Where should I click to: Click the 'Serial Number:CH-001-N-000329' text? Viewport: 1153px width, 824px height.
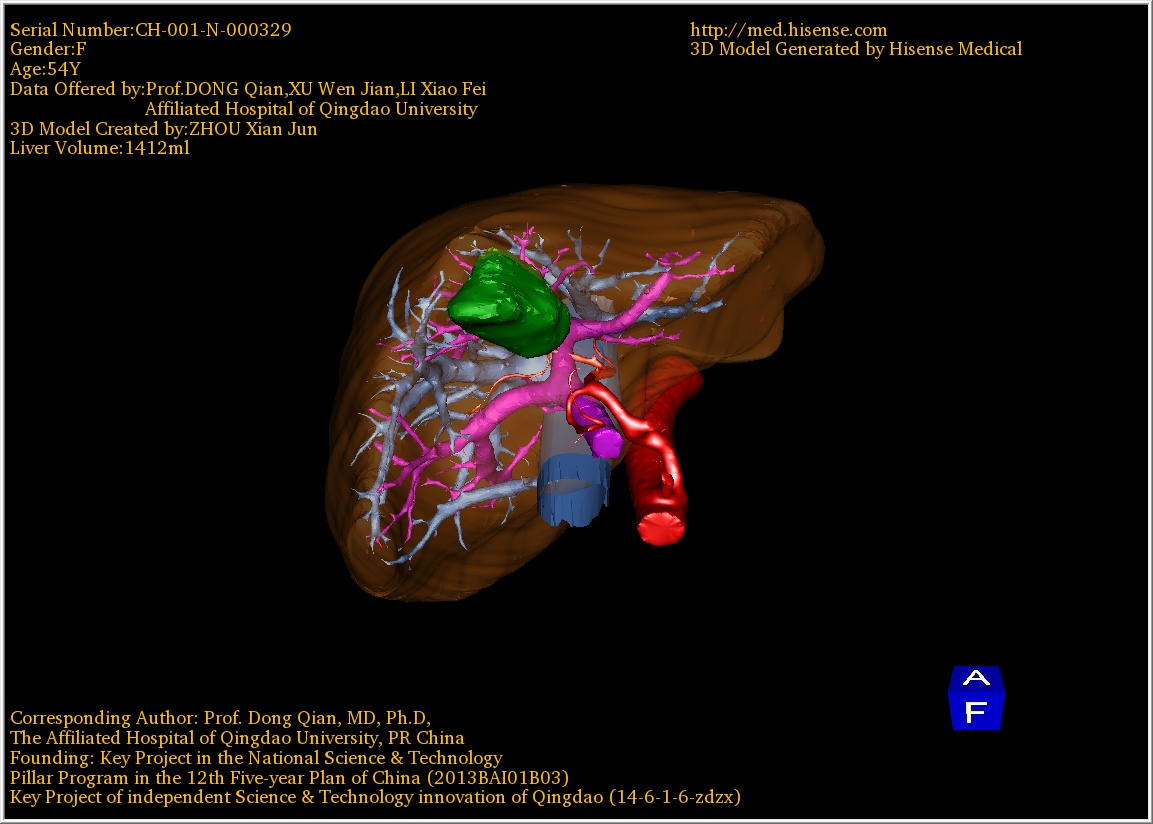tap(151, 30)
